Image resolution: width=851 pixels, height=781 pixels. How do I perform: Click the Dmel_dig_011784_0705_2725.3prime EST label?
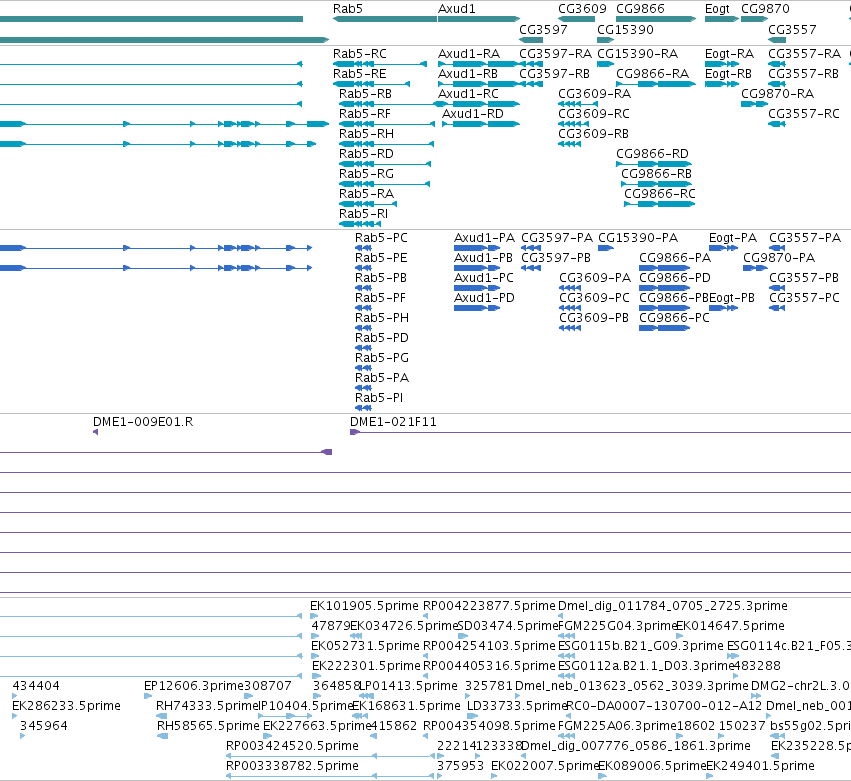(672, 606)
